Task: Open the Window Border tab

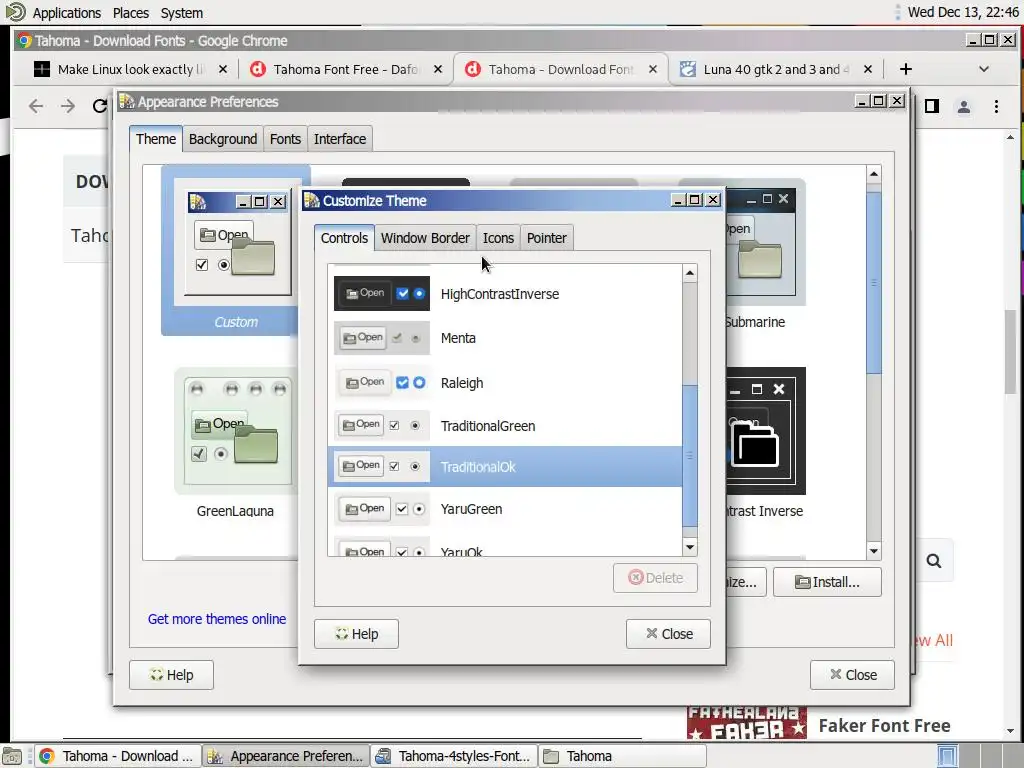Action: pyautogui.click(x=425, y=238)
